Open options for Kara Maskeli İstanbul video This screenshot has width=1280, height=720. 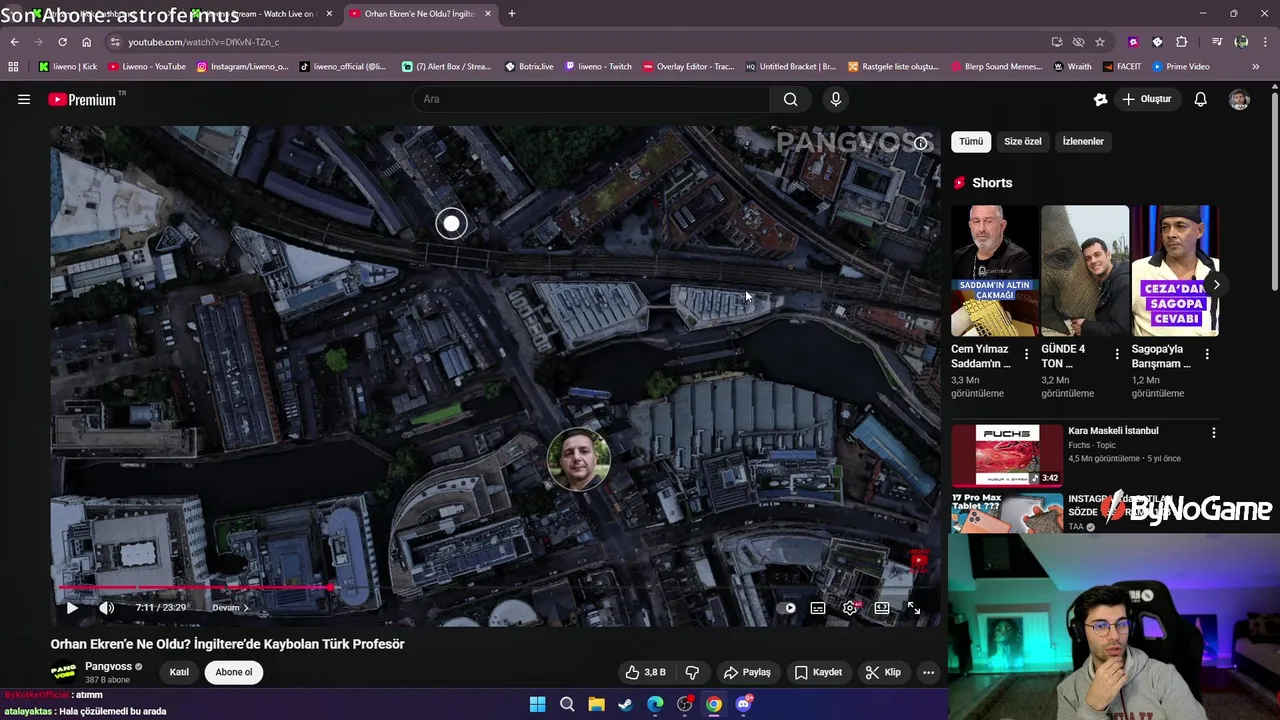tap(1213, 433)
